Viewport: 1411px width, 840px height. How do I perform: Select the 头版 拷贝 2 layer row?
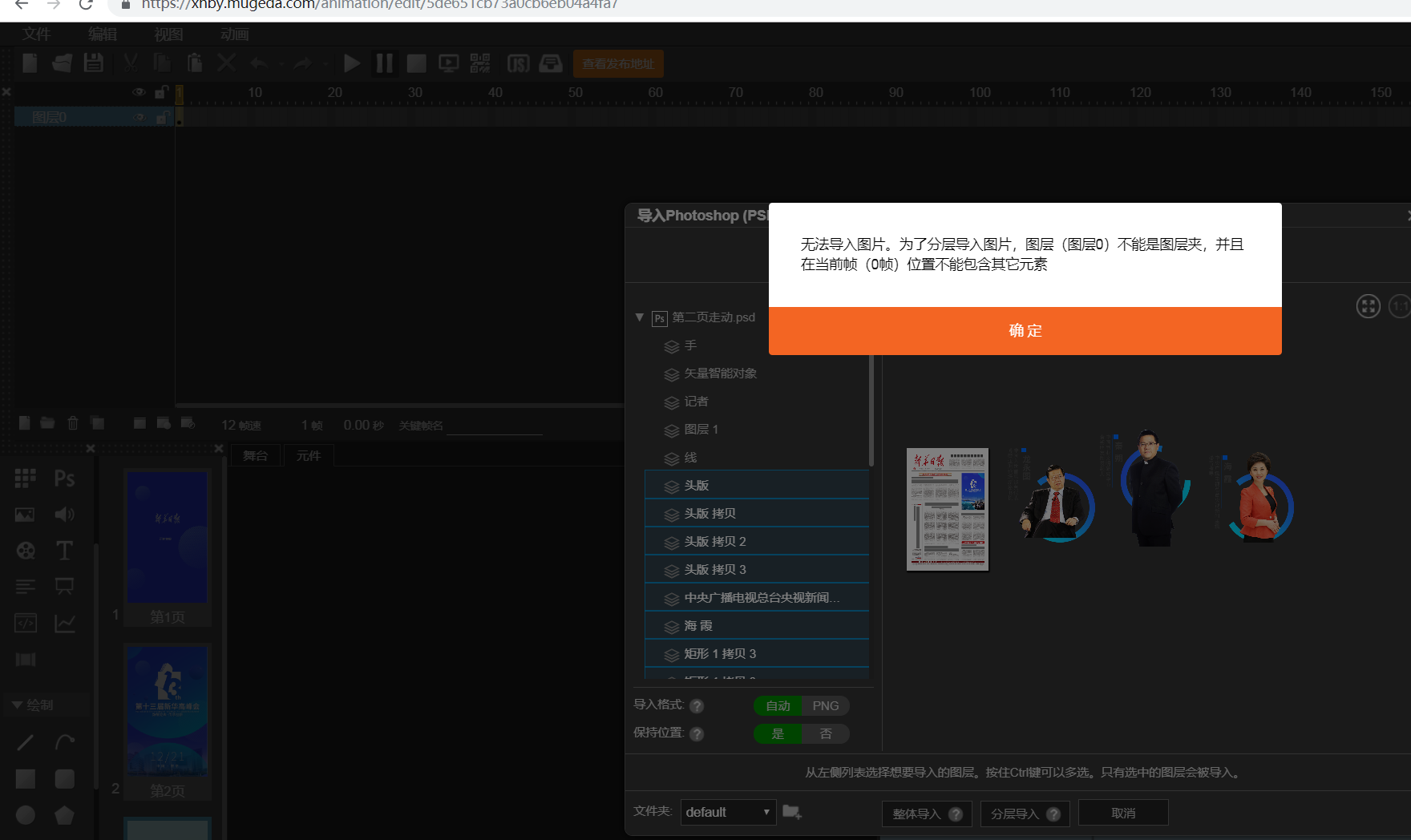(x=757, y=541)
